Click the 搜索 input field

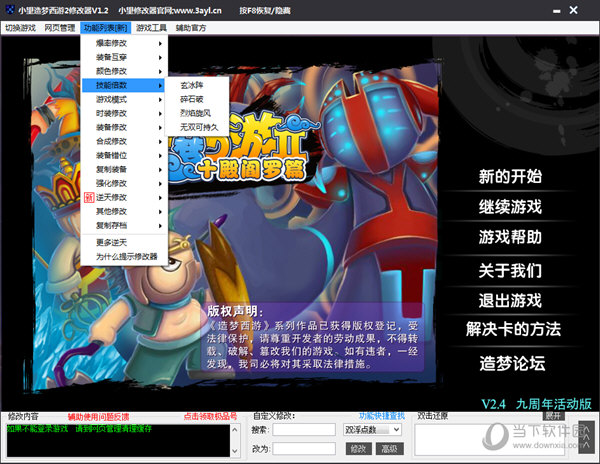click(304, 430)
